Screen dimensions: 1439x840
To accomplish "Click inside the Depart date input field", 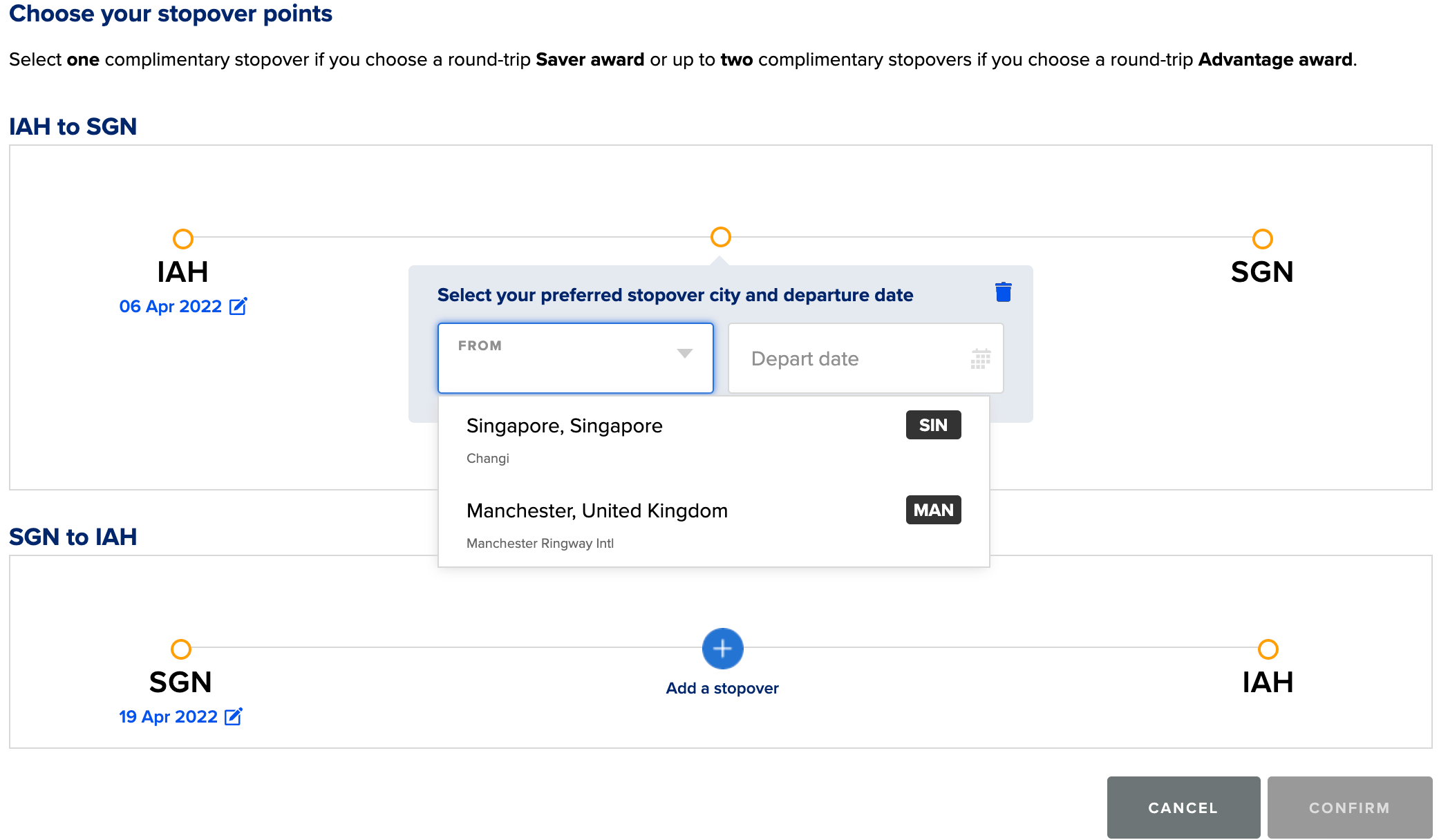I will tap(829, 359).
